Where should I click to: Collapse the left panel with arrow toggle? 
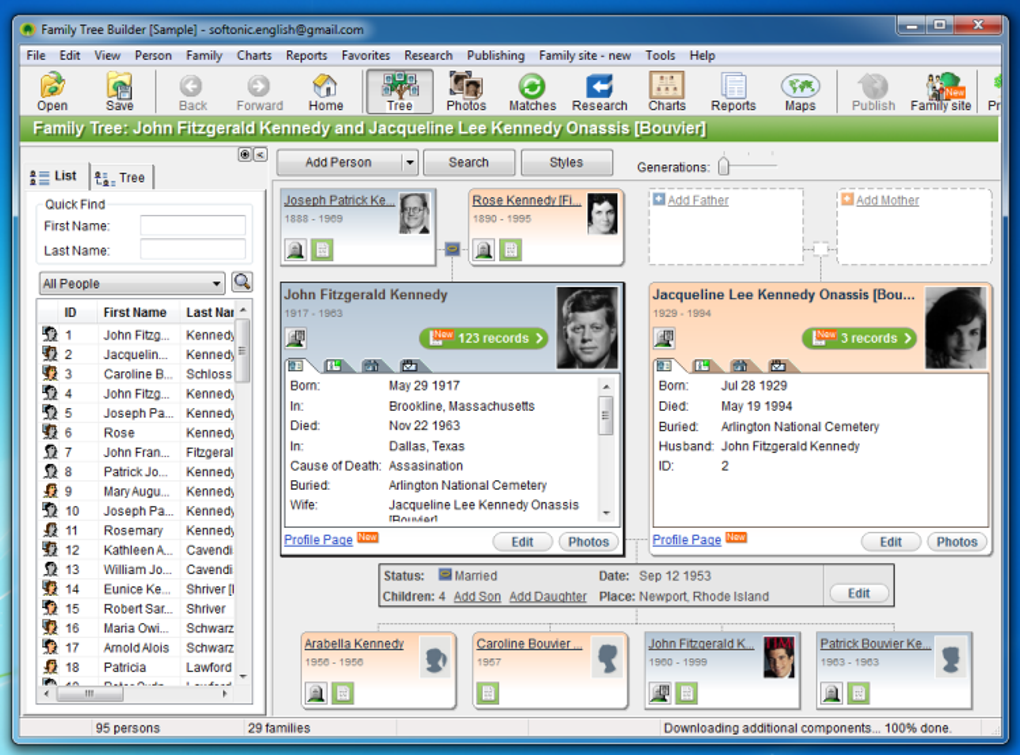tap(260, 154)
